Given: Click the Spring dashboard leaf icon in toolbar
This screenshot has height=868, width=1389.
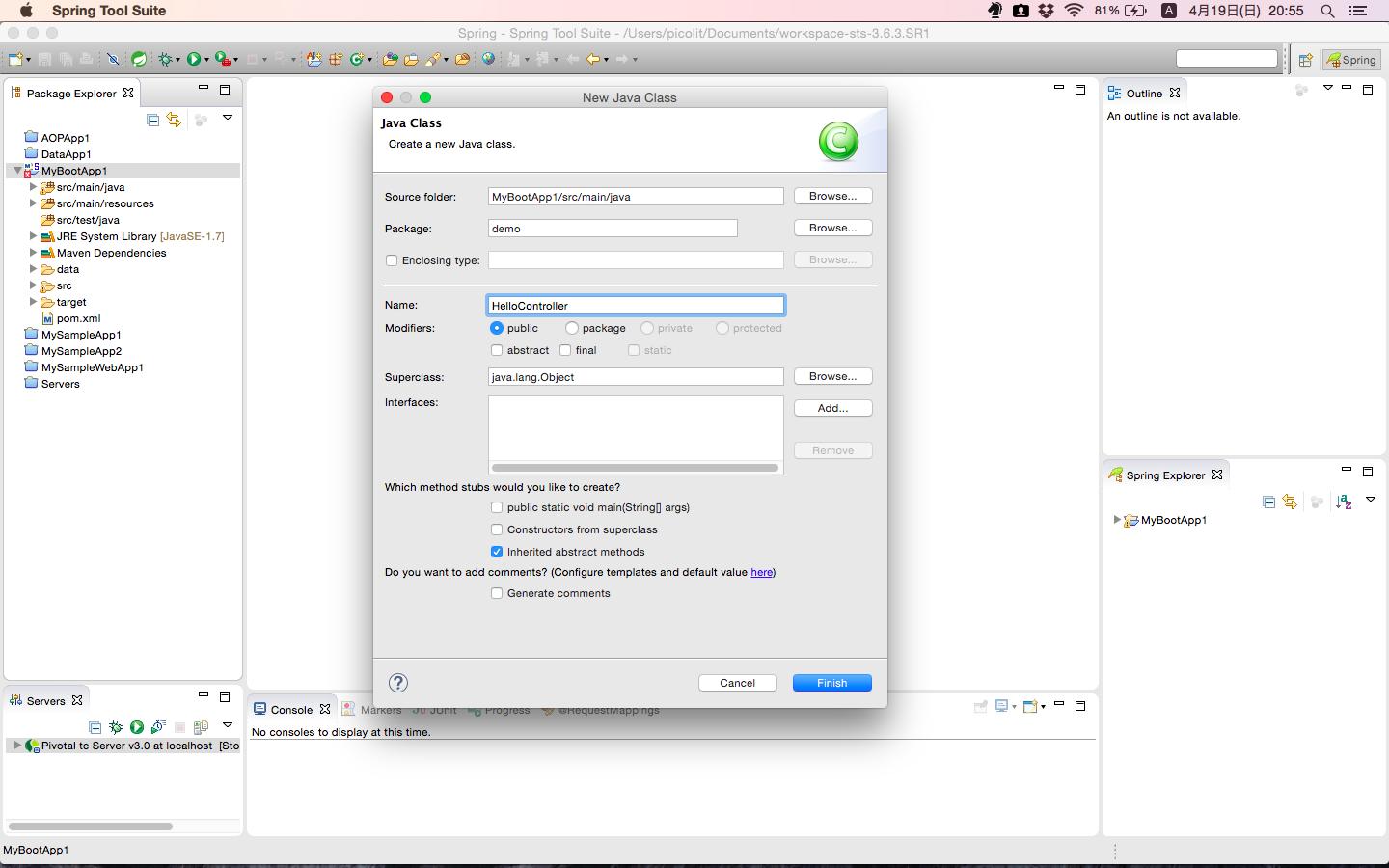Looking at the screenshot, I should coord(139,59).
